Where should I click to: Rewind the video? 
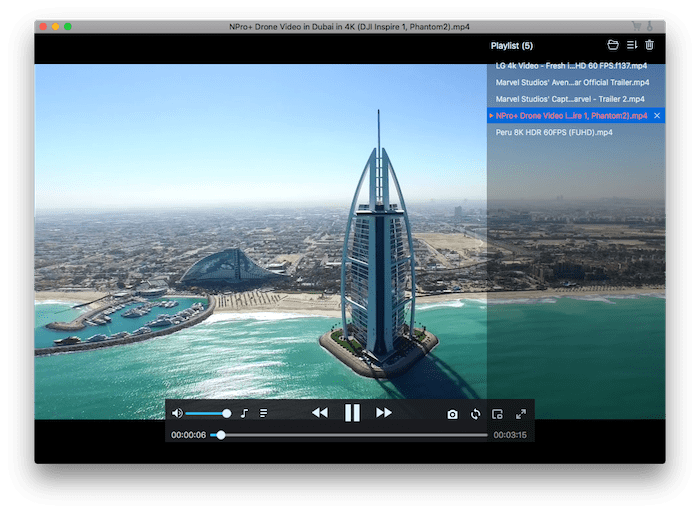click(319, 413)
